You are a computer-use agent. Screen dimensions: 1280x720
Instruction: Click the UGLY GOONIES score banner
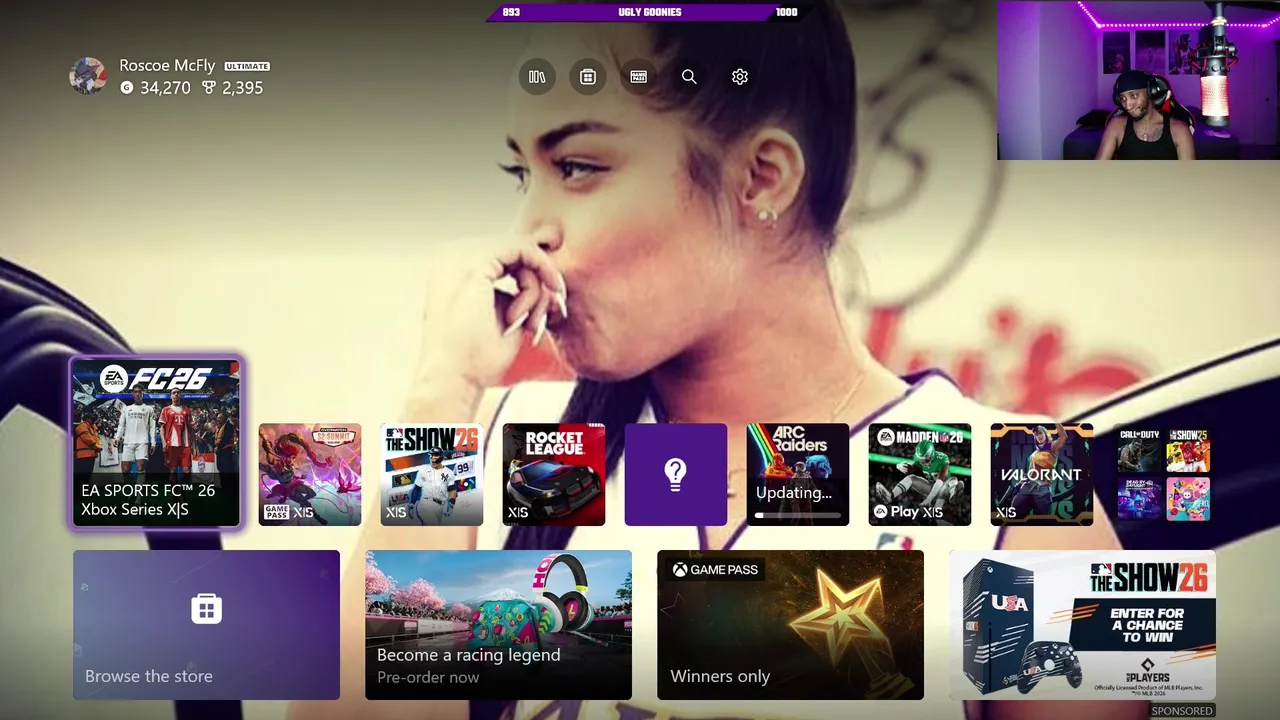coord(648,12)
